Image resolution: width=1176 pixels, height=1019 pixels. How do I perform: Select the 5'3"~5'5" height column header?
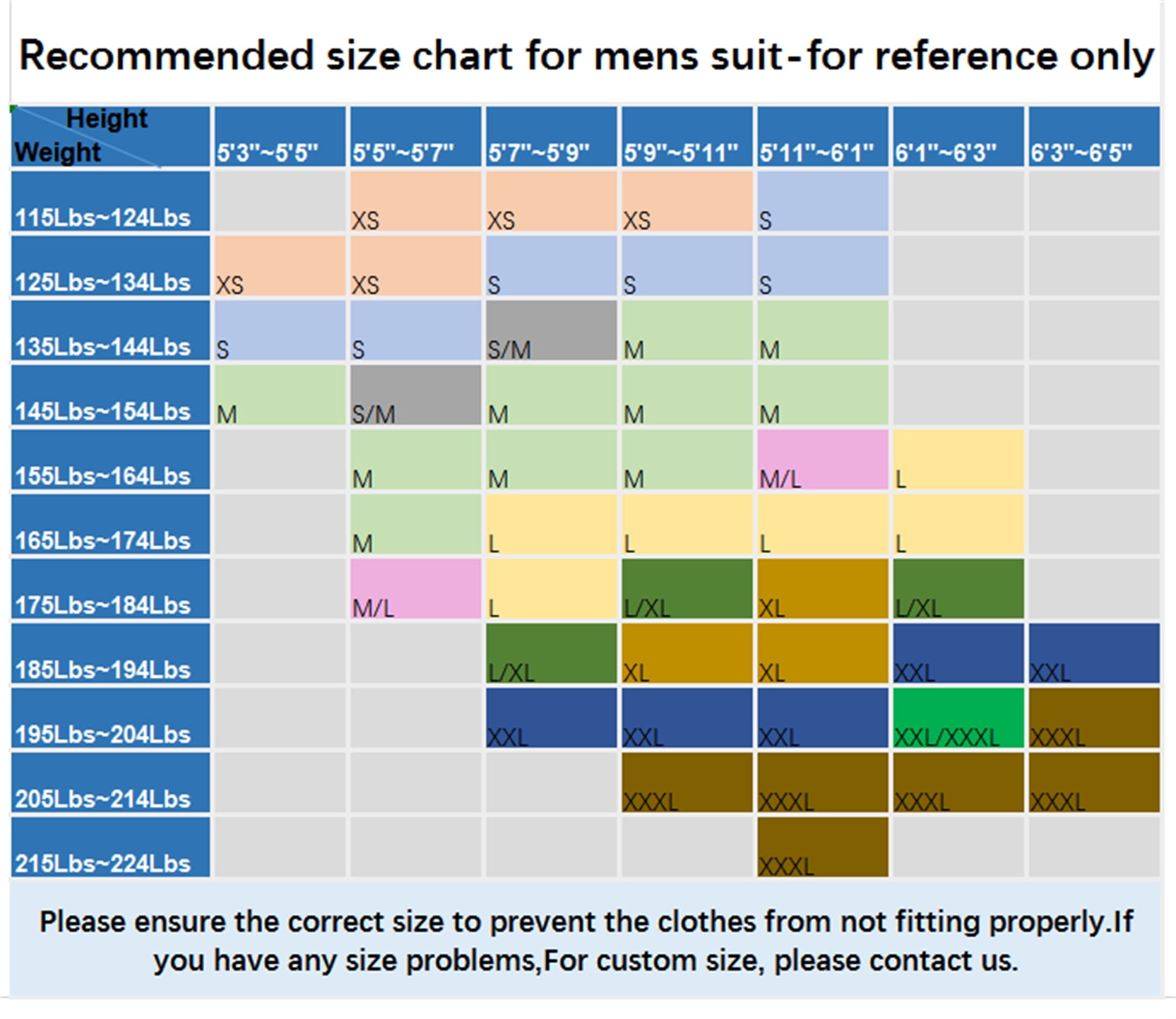[280, 136]
